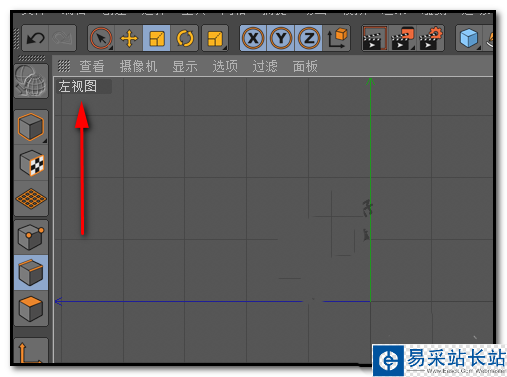Select the orange Workplane grid mode

click(x=31, y=199)
